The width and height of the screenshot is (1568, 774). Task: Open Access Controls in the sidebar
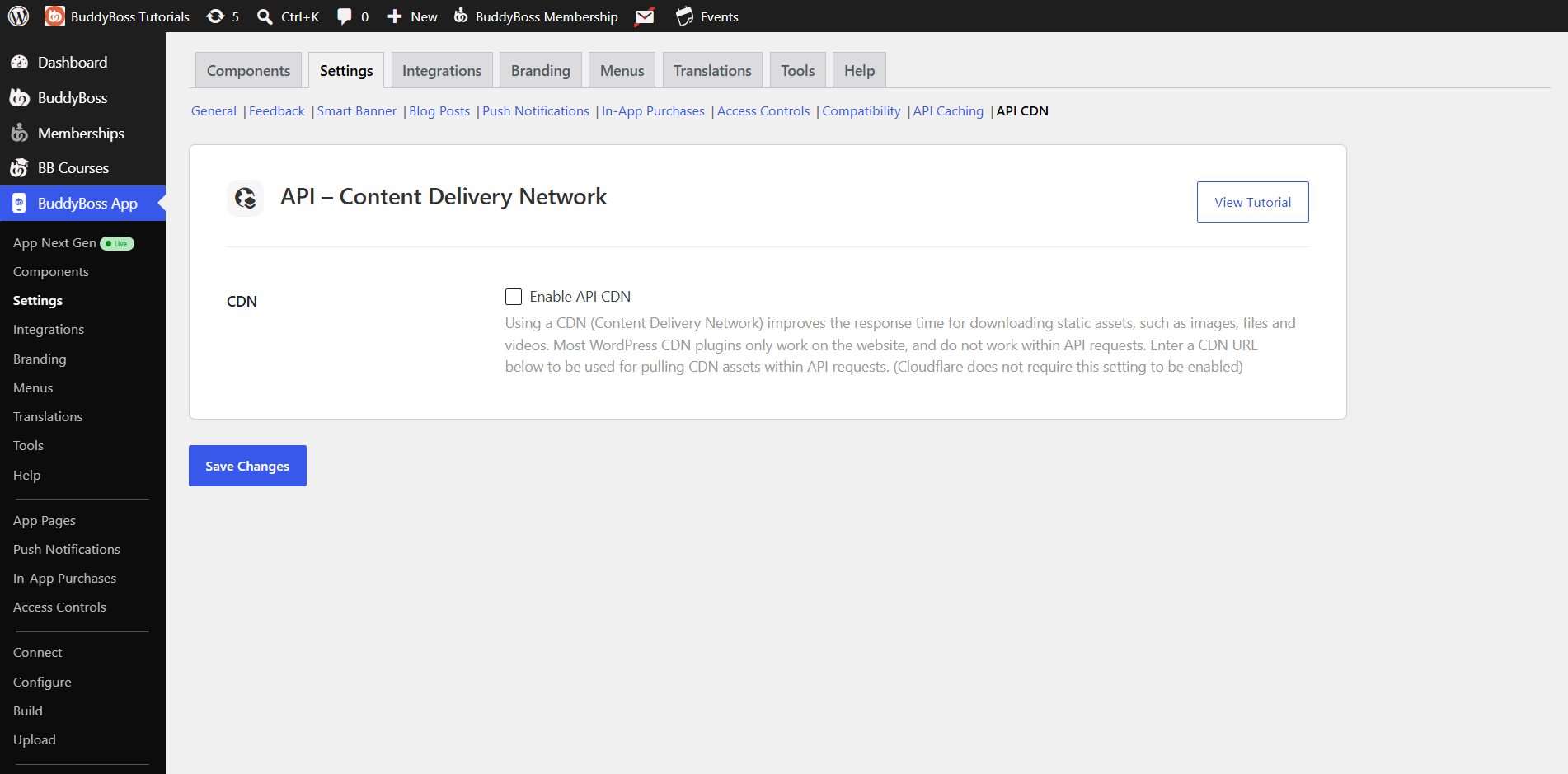coord(59,607)
